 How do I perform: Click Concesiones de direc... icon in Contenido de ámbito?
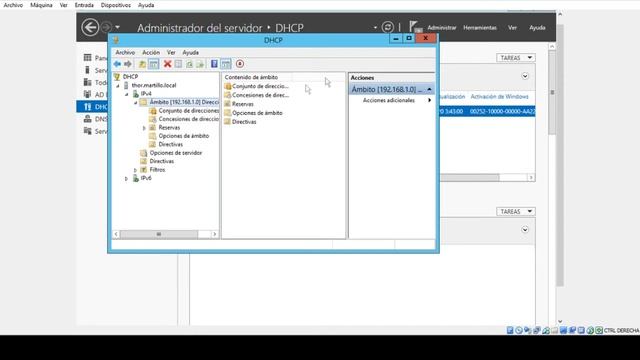click(x=228, y=95)
